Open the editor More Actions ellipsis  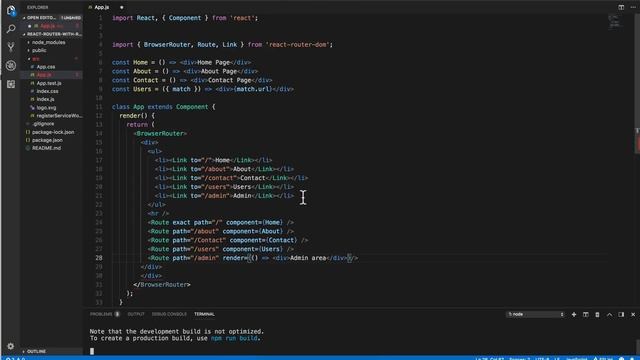point(633,7)
